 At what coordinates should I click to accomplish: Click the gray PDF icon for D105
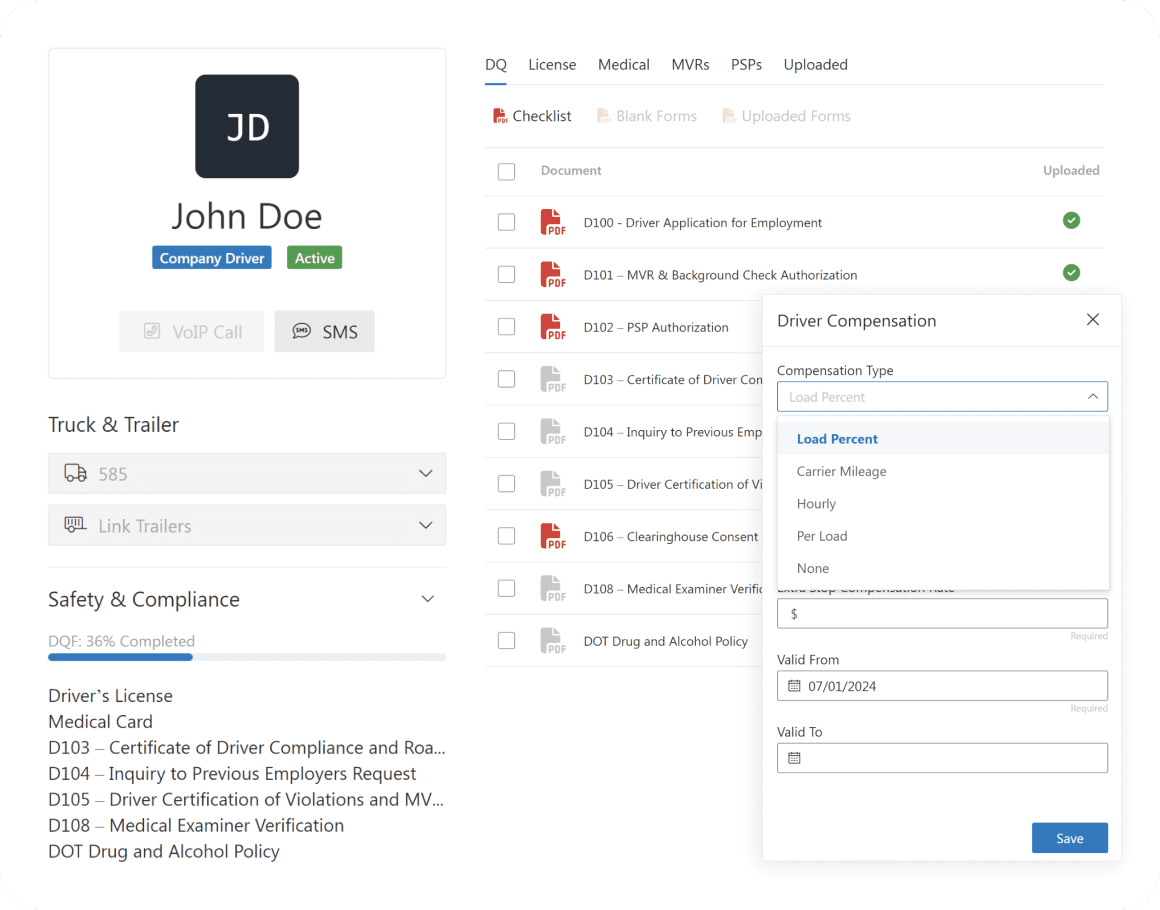[553, 484]
